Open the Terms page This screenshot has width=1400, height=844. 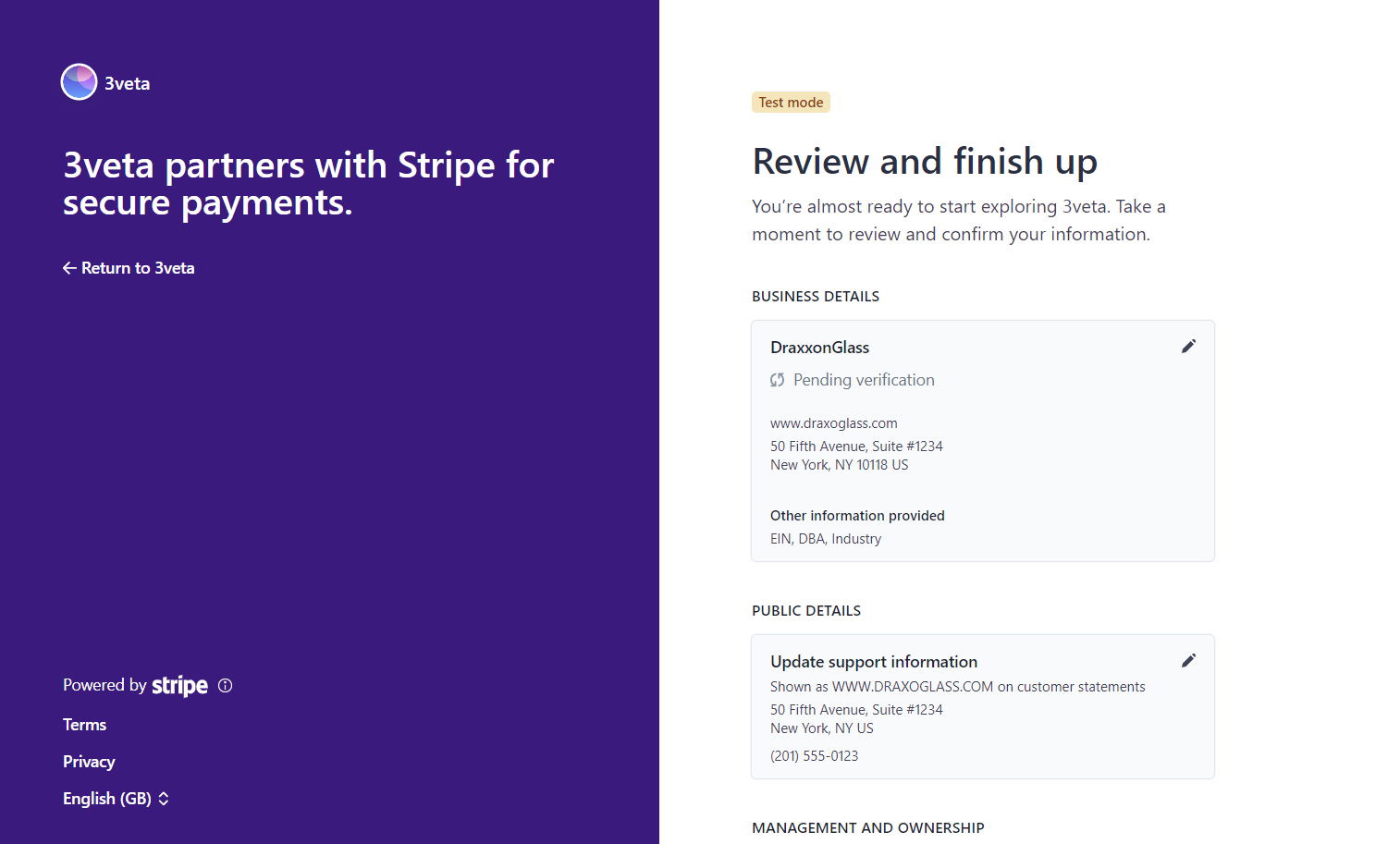point(84,724)
